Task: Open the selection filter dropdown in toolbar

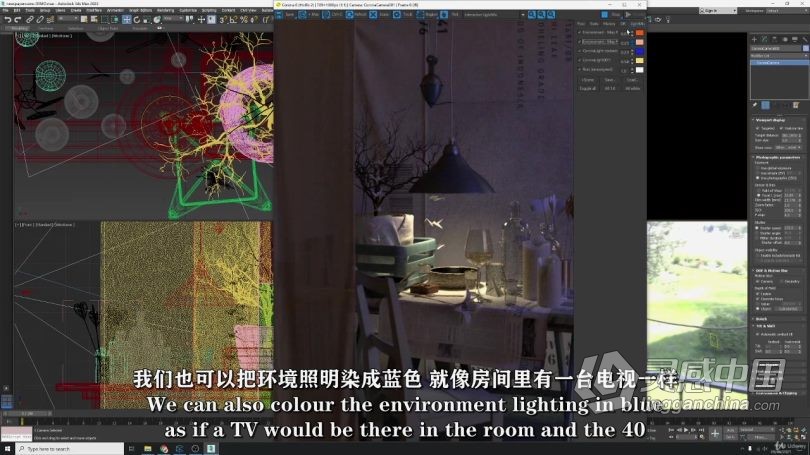Action: click(69, 18)
